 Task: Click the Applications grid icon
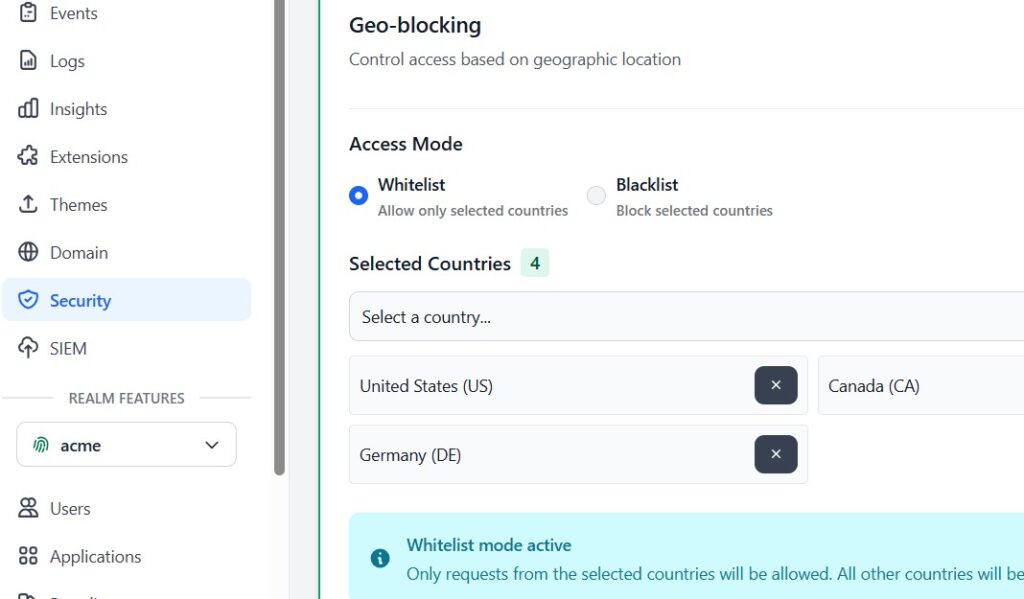coord(28,556)
